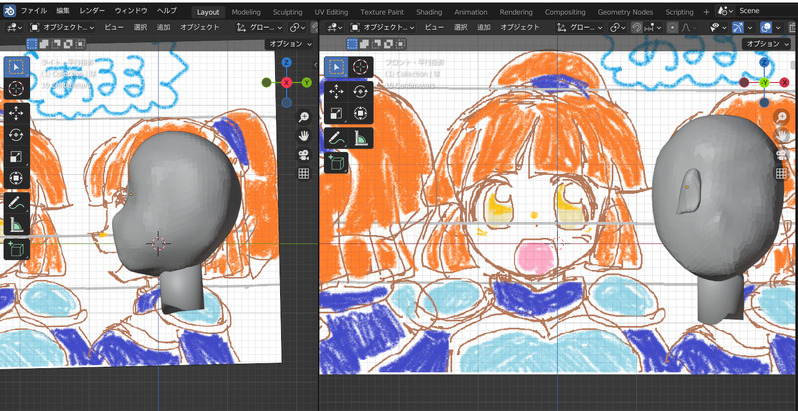
Task: Toggle proportional editing in the Front Orthographic header
Action: point(672,27)
